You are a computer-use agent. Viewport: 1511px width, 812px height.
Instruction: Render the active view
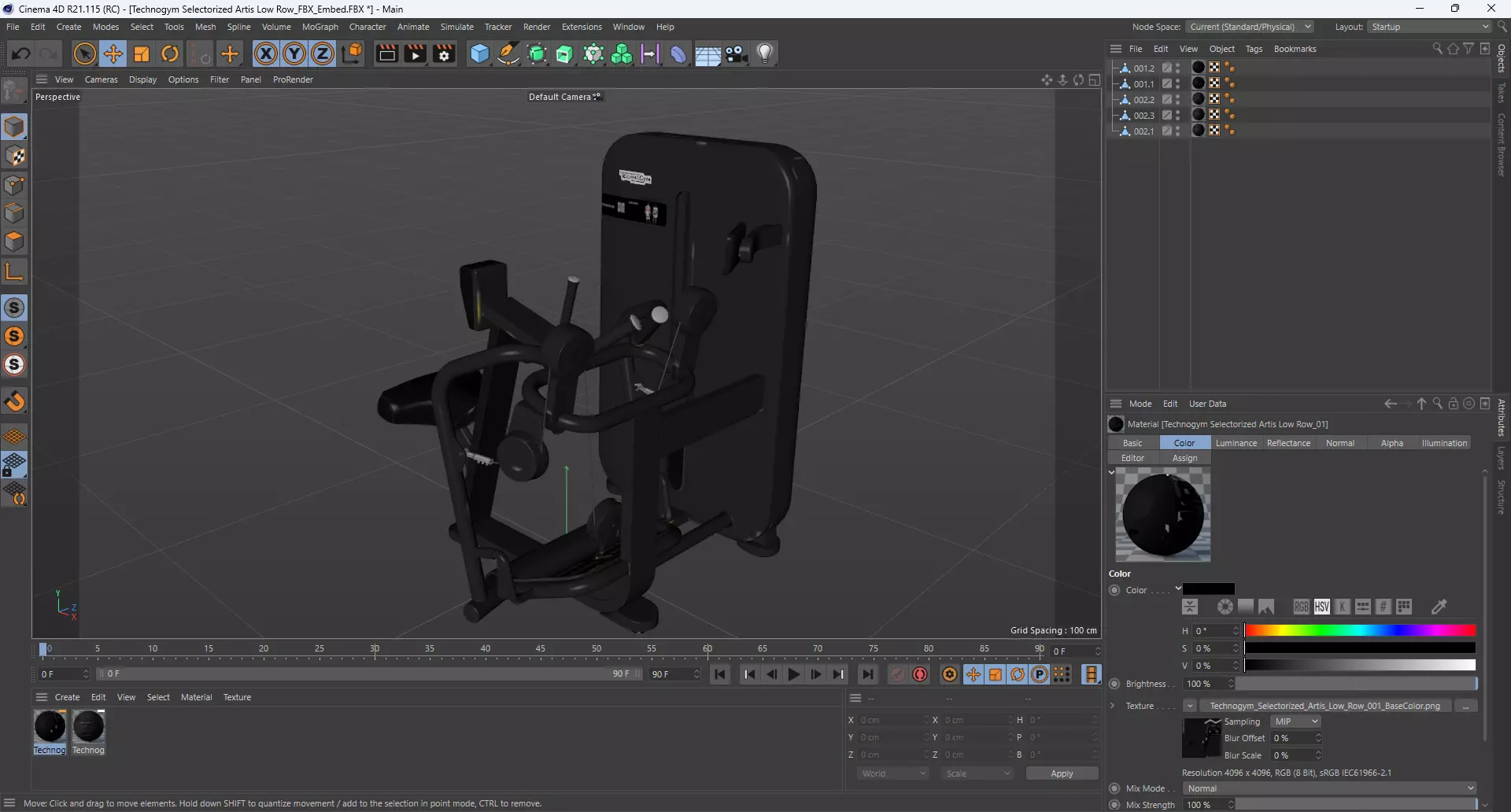(x=386, y=54)
